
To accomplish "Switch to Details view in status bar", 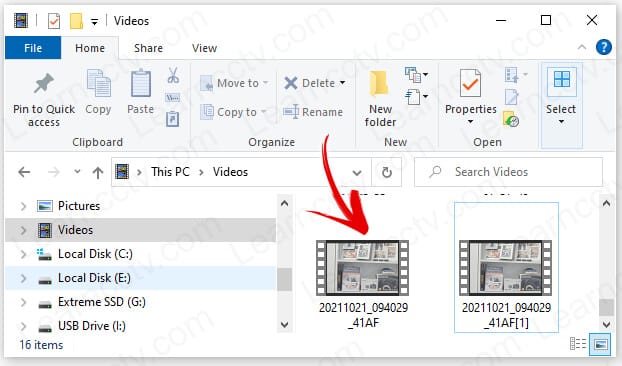I will pos(578,344).
